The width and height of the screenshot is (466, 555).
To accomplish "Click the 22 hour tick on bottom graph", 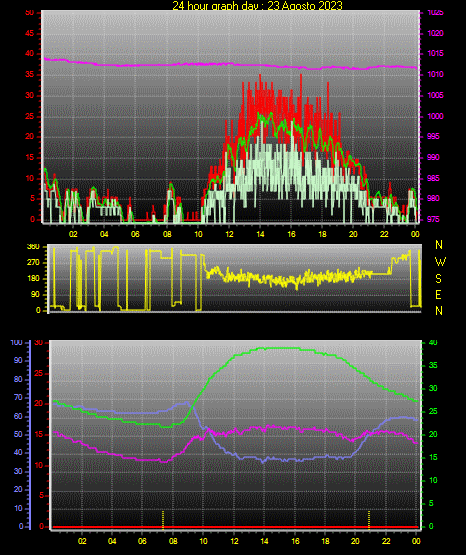I will (386, 541).
